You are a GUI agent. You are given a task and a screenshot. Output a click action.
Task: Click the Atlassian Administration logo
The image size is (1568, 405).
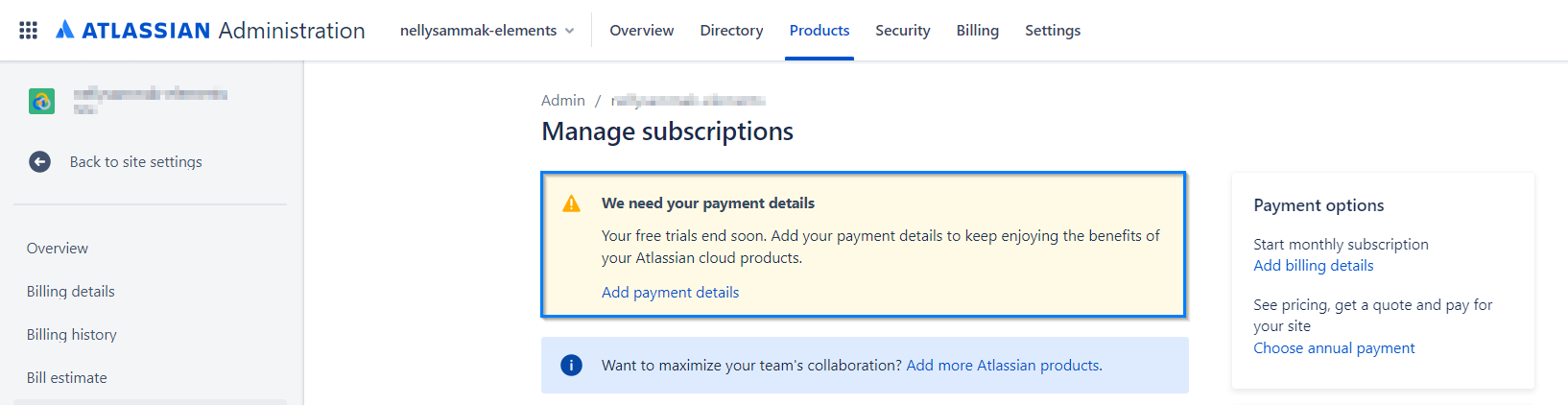coord(210,31)
